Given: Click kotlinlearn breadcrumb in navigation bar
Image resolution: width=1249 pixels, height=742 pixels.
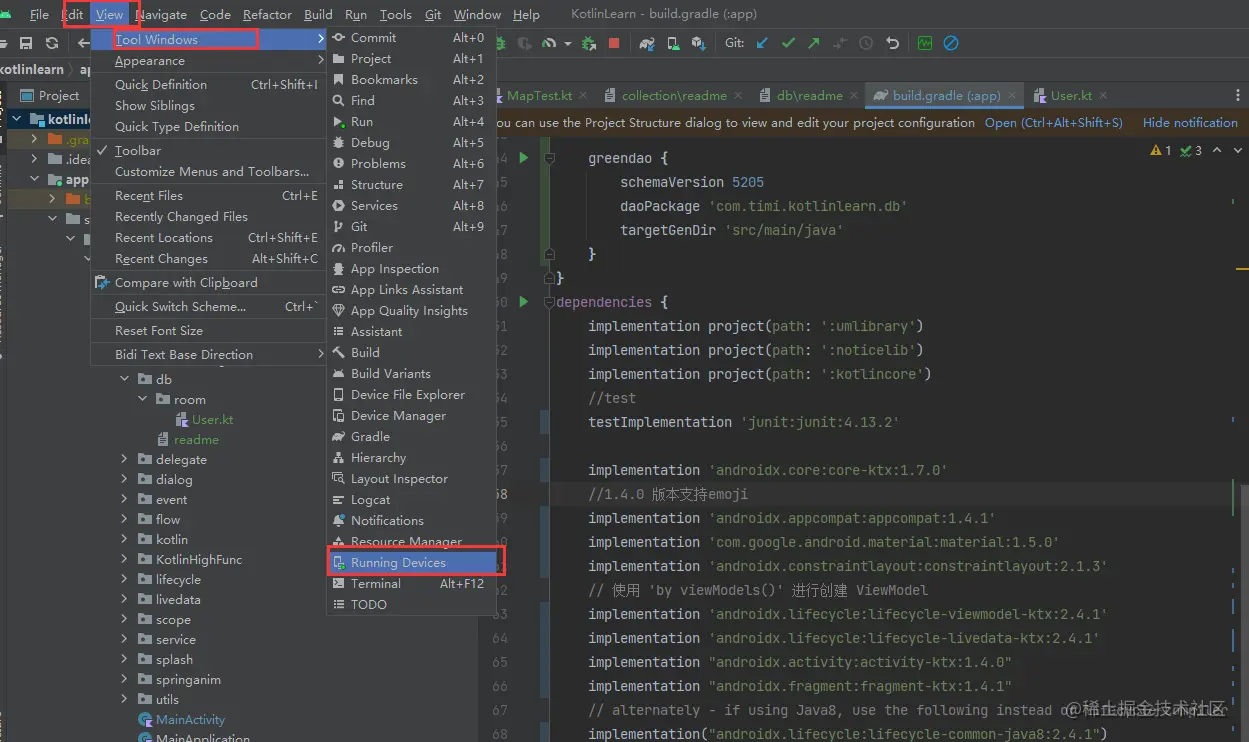Looking at the screenshot, I should (32, 70).
